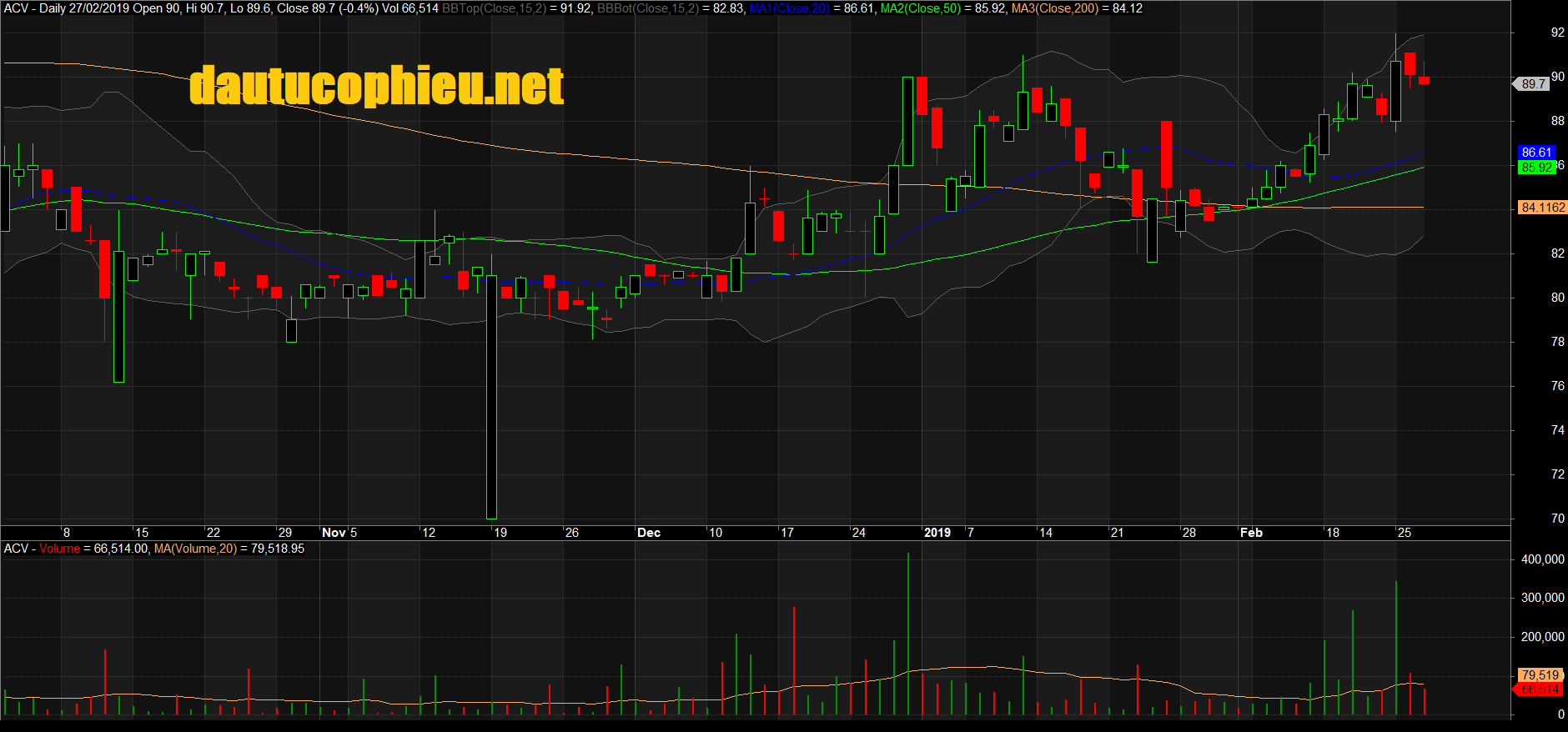This screenshot has height=732, width=1568.
Task: Select the green 85.92 MA price label
Action: 1535,168
